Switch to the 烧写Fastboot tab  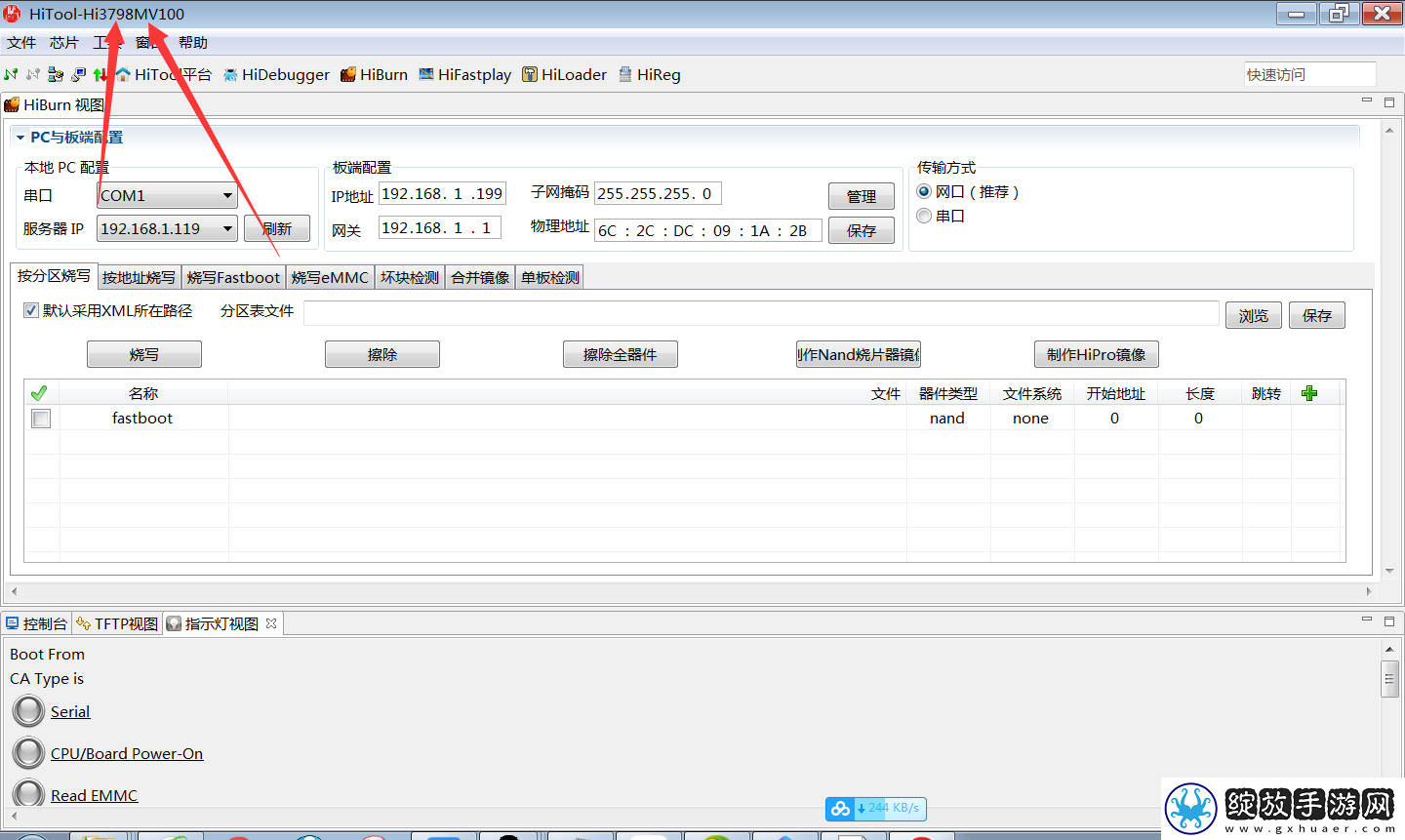coord(233,278)
